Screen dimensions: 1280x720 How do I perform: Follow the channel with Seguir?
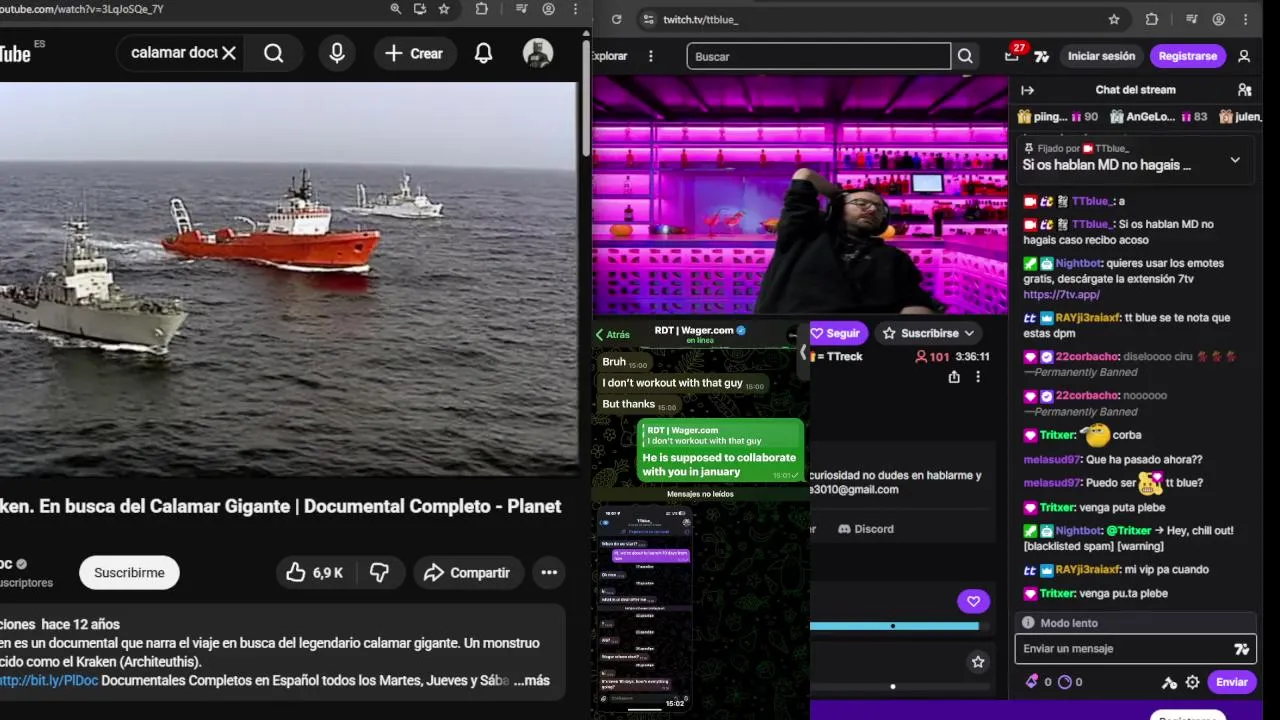[837, 333]
